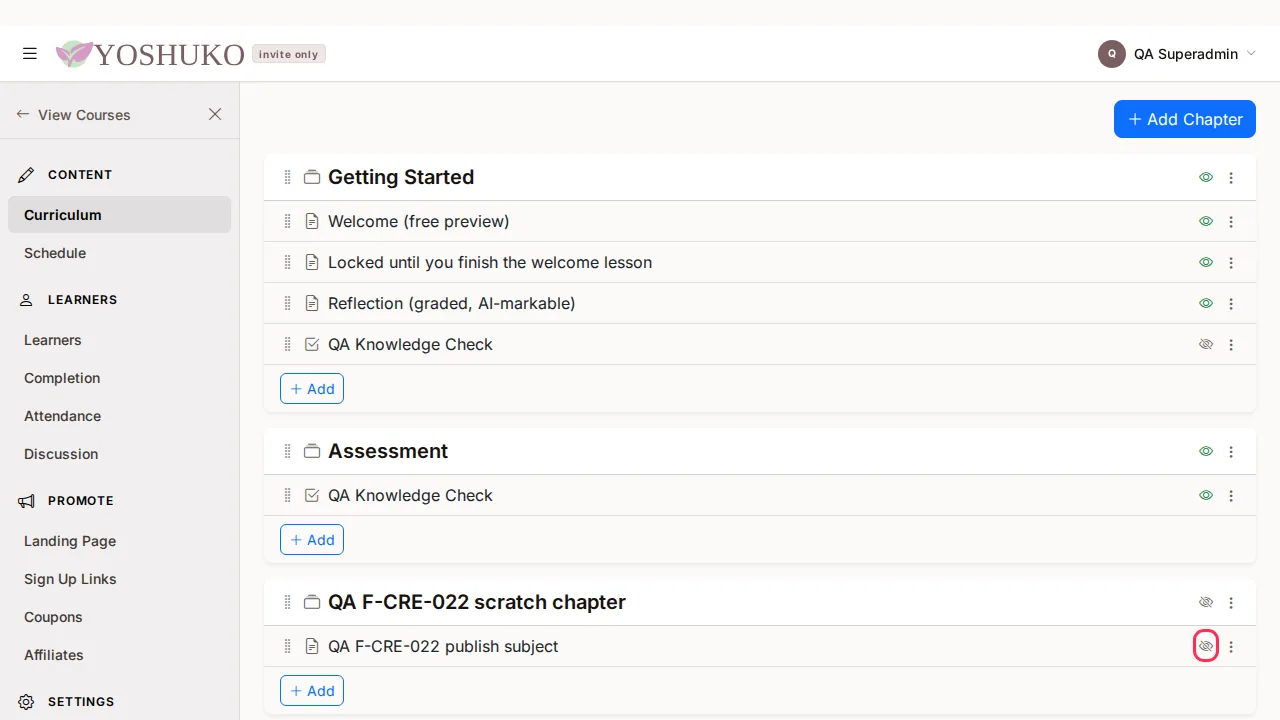Image resolution: width=1280 pixels, height=720 pixels.
Task: Click Add under the Assessment chapter
Action: pos(312,540)
